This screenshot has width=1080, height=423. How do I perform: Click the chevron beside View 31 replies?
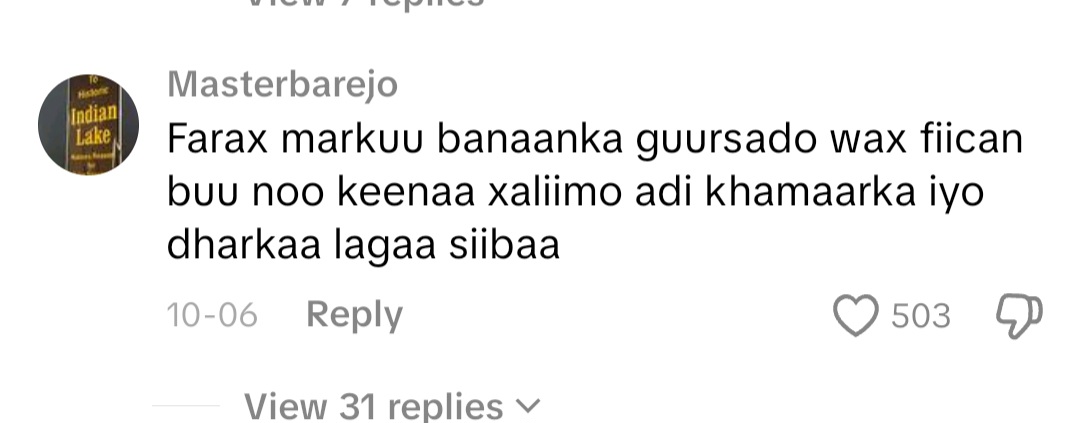[528, 406]
